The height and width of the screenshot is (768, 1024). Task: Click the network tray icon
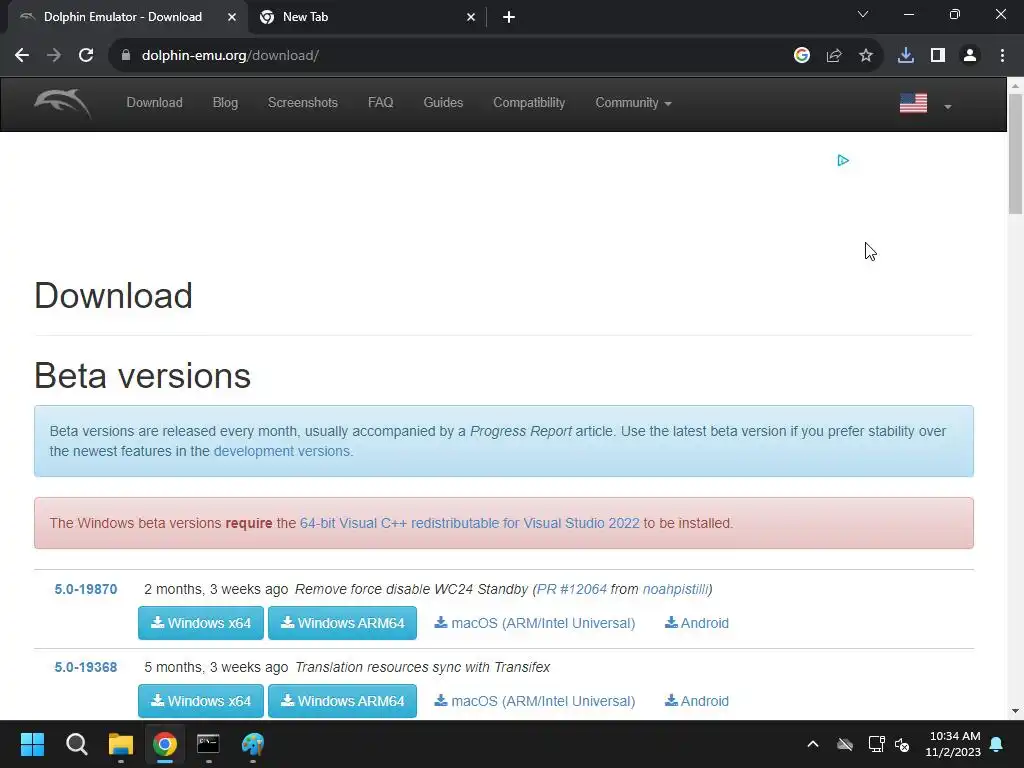(876, 744)
